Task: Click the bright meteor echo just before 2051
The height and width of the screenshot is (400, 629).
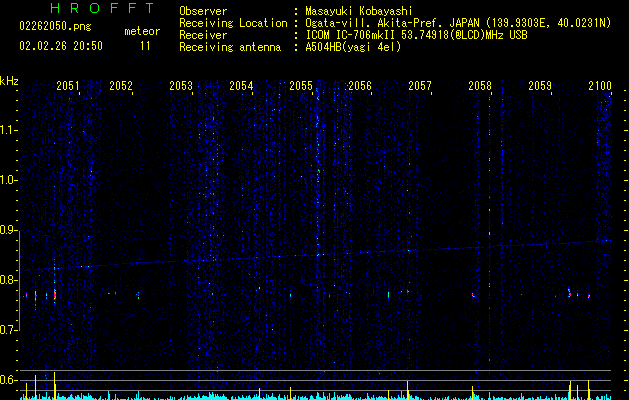Action: pyautogui.click(x=55, y=295)
